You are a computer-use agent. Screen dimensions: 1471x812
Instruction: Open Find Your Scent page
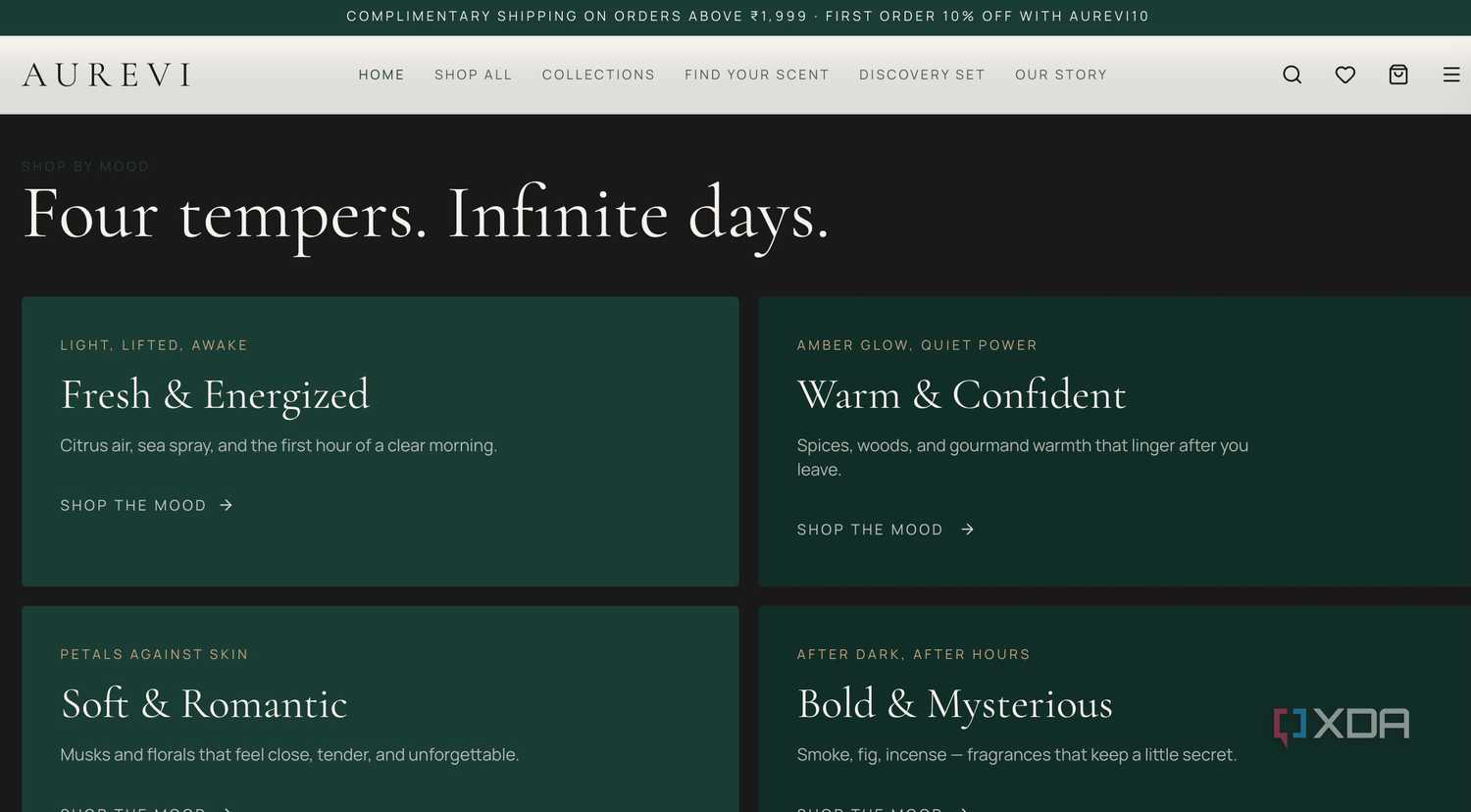click(757, 75)
